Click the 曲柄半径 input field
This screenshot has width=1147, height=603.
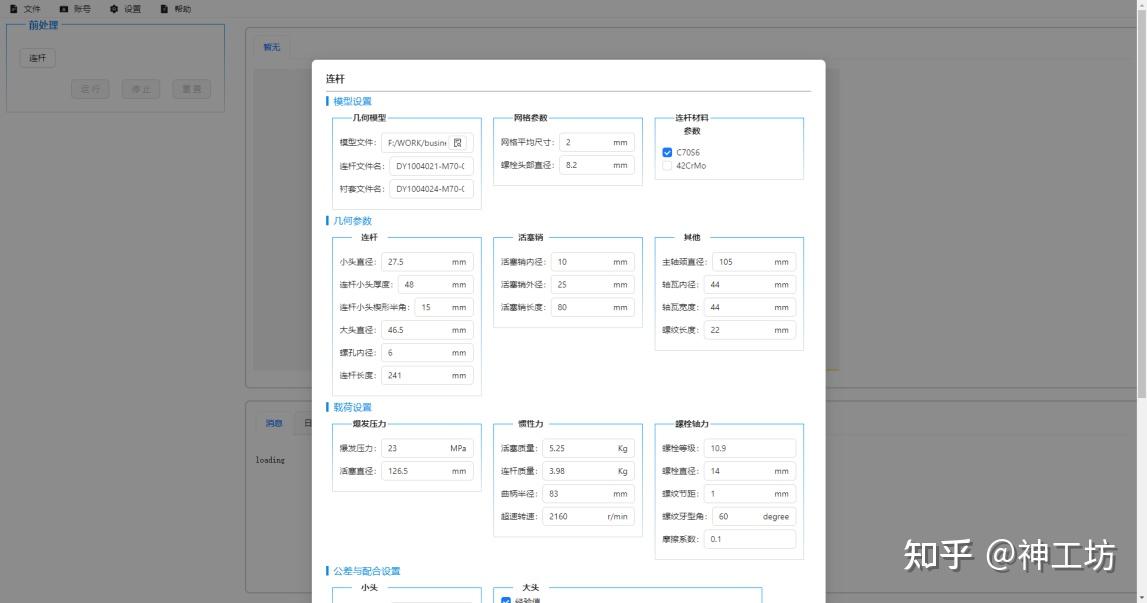click(588, 494)
